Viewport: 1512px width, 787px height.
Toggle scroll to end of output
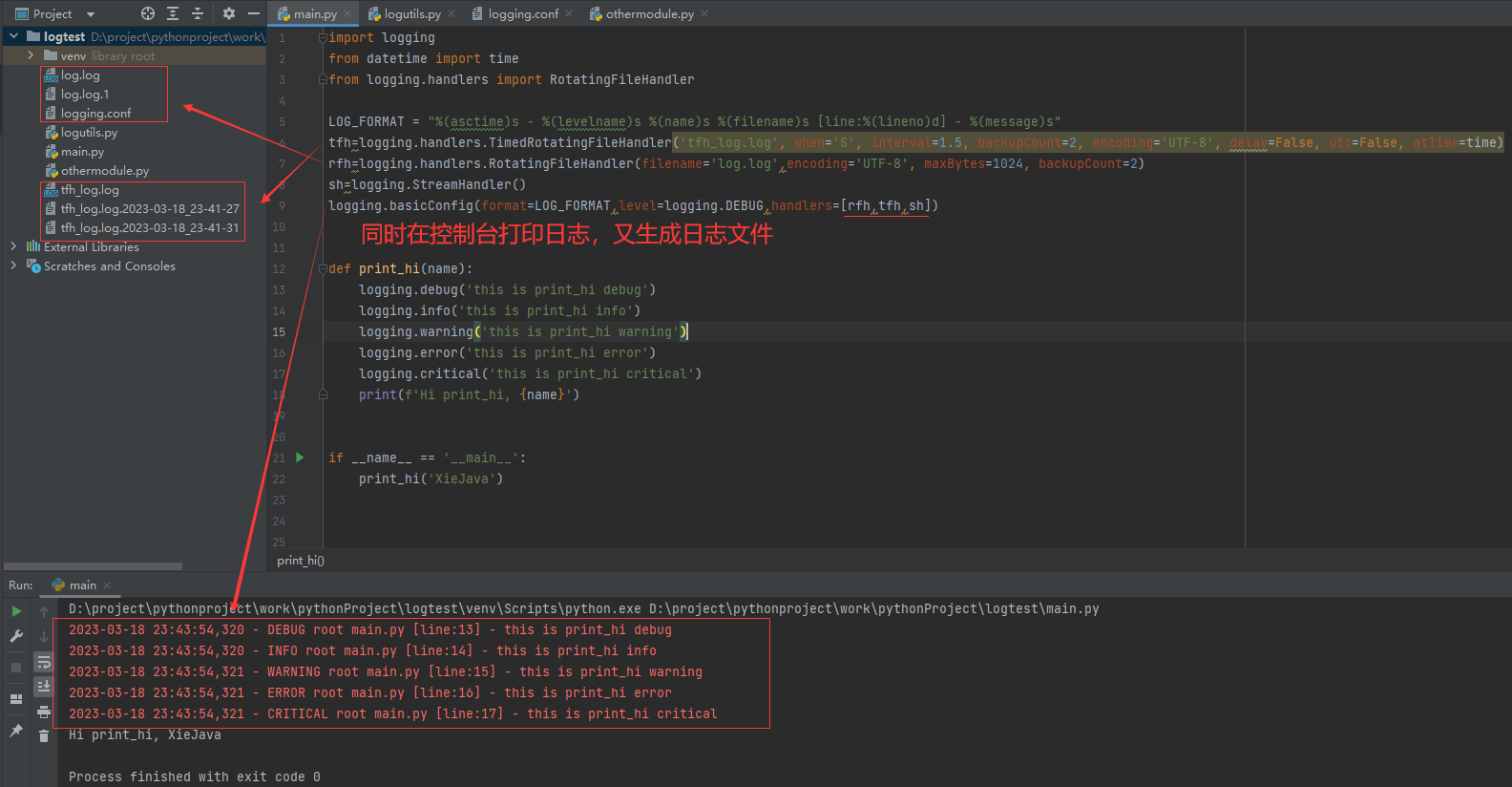[x=44, y=686]
